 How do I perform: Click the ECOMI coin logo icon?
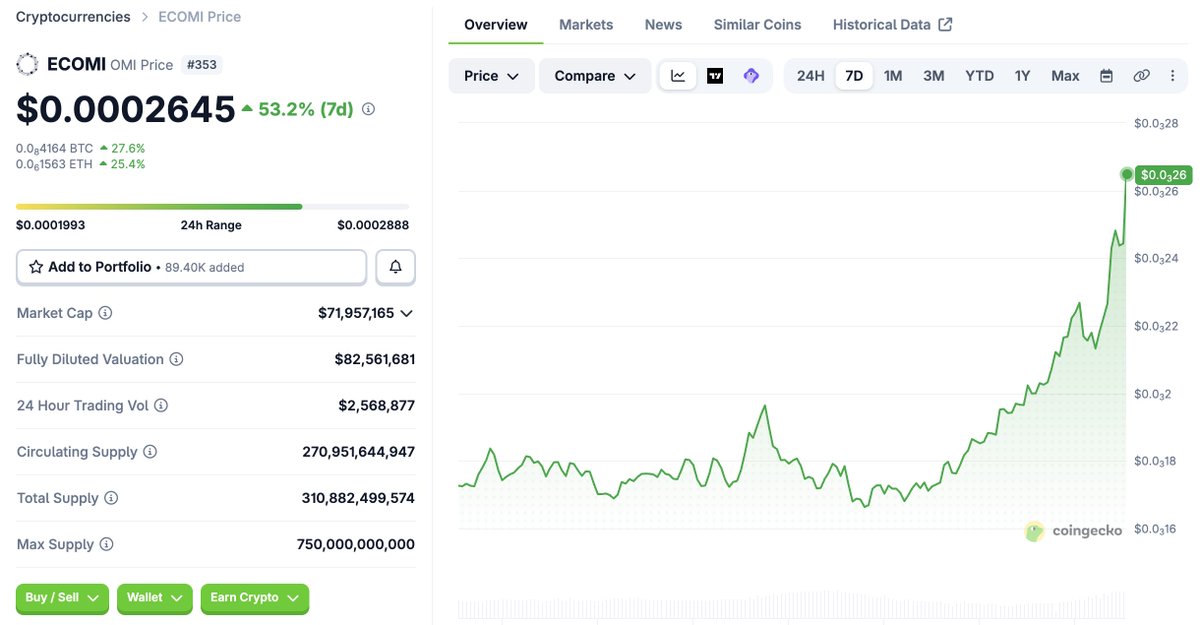click(28, 65)
